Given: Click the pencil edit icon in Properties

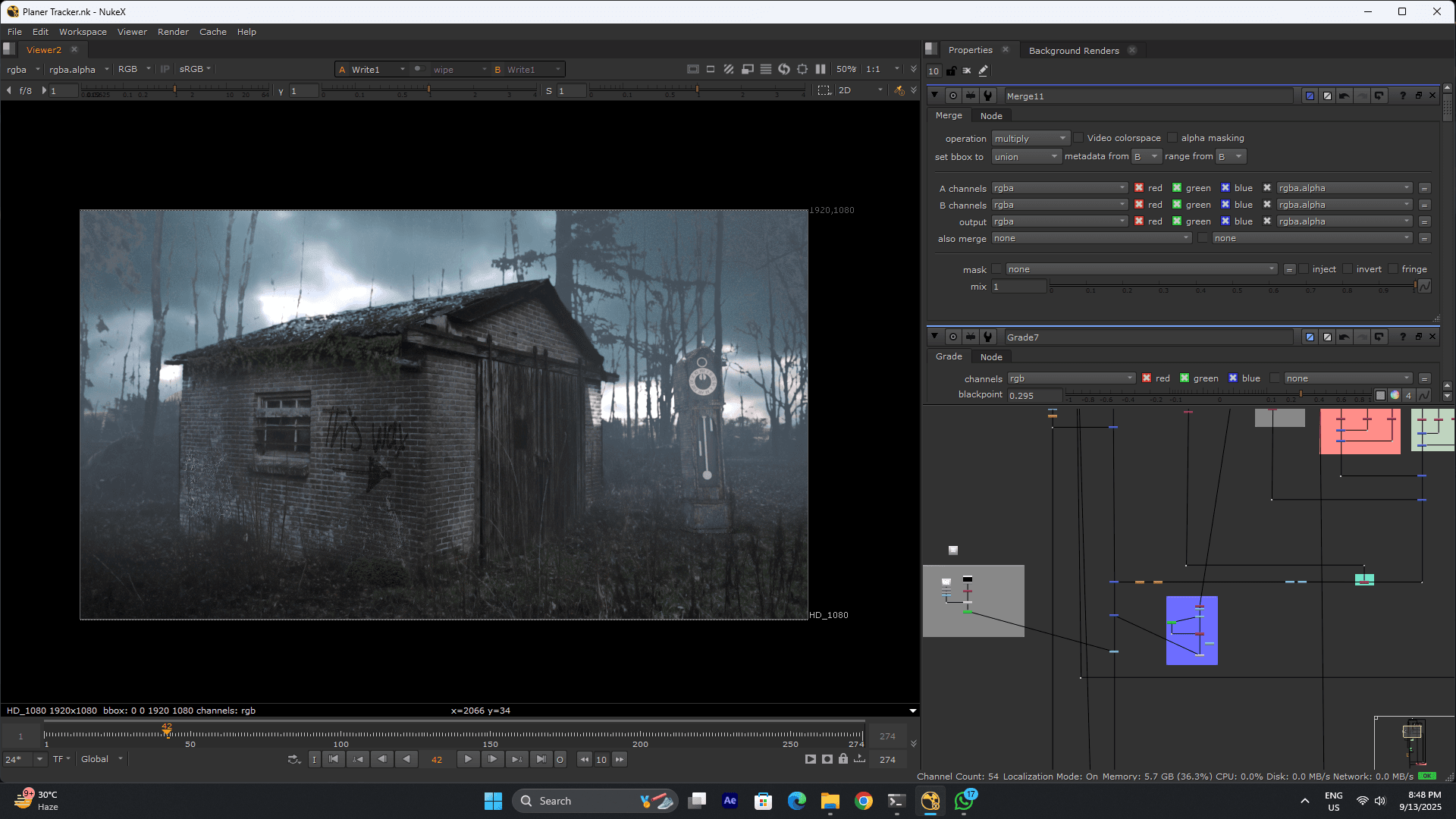Looking at the screenshot, I should (x=984, y=71).
